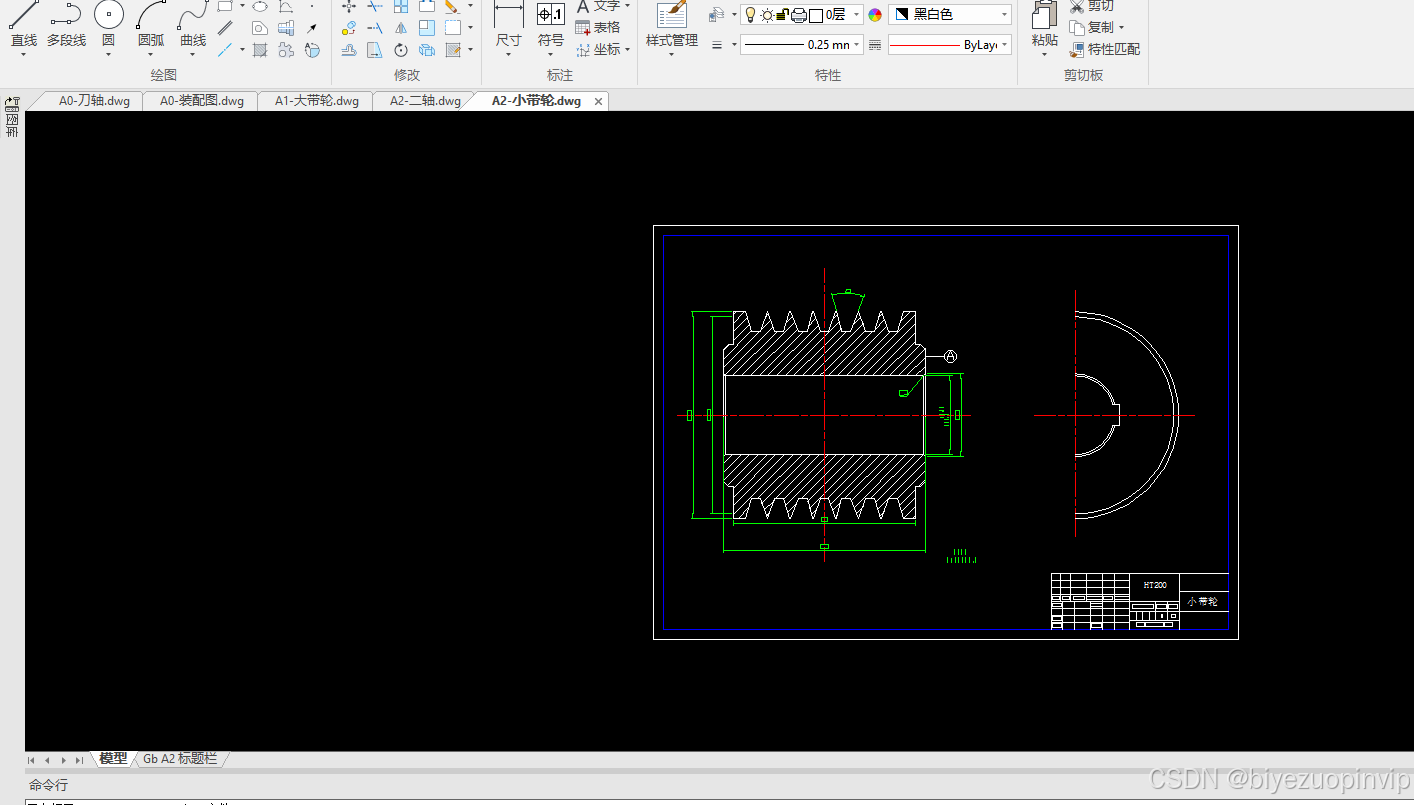Open the 图册 side panel tab
This screenshot has height=805, width=1414.
pyautogui.click(x=12, y=118)
